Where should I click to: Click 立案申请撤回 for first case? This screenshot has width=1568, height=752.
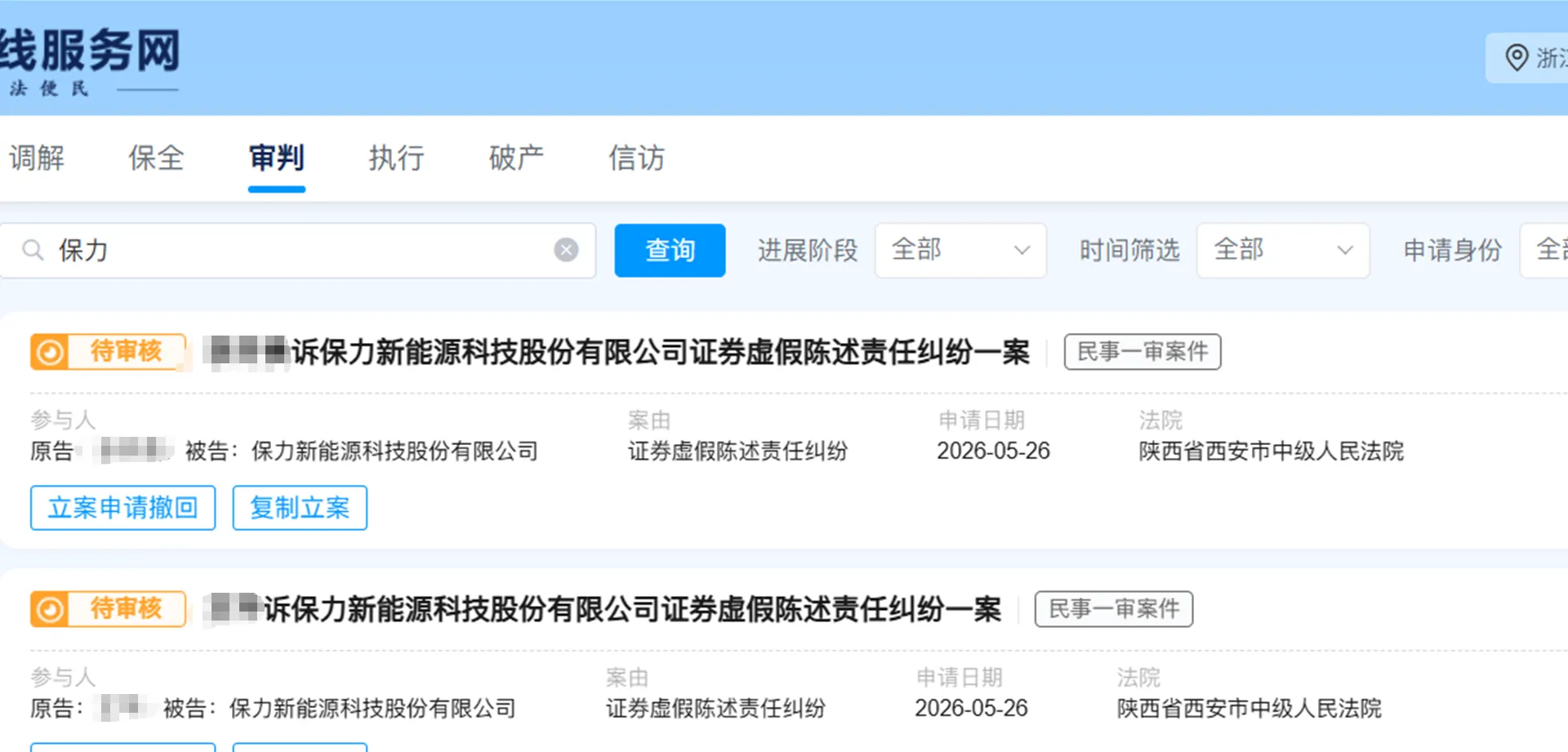tap(123, 508)
